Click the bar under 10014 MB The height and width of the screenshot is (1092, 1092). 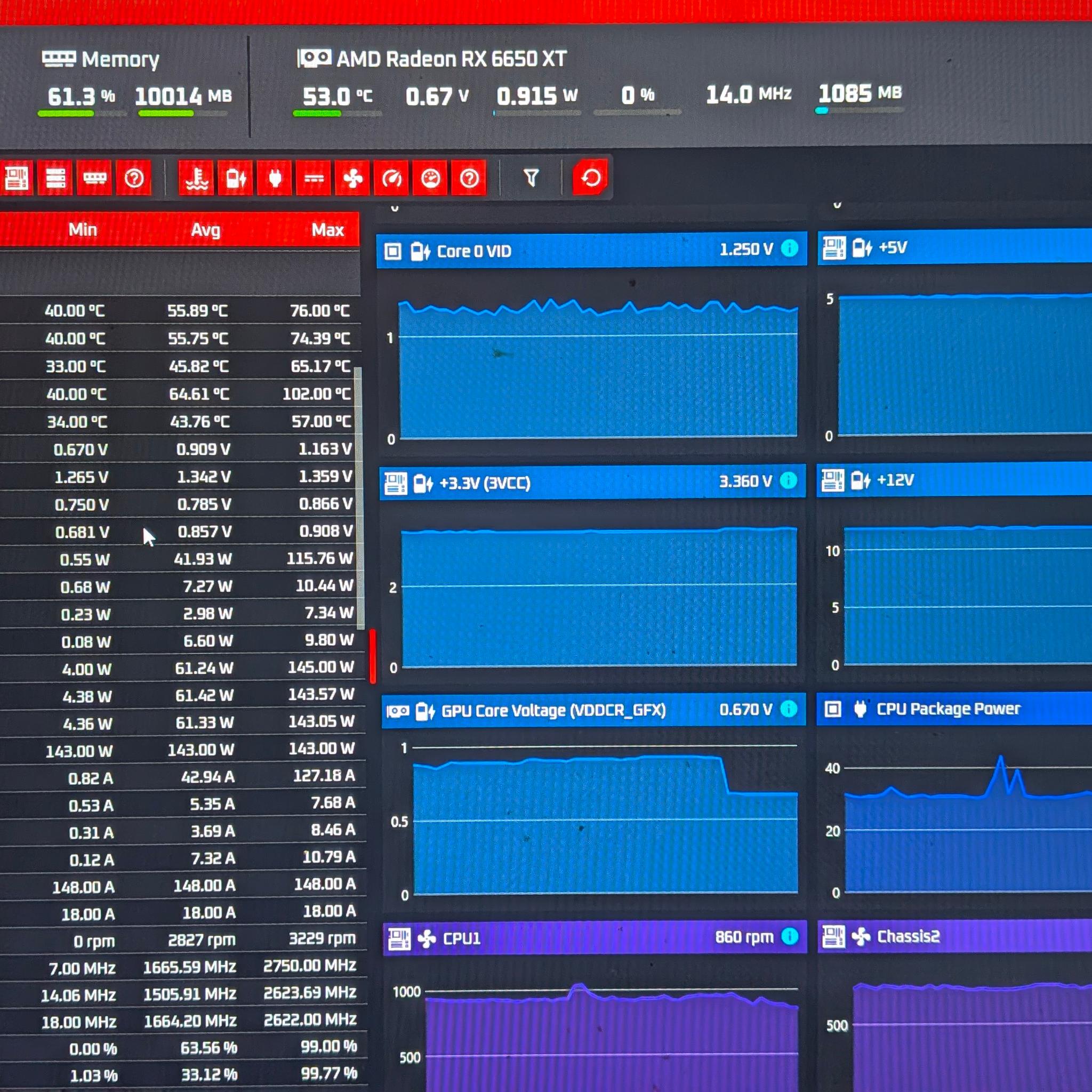pos(183,114)
